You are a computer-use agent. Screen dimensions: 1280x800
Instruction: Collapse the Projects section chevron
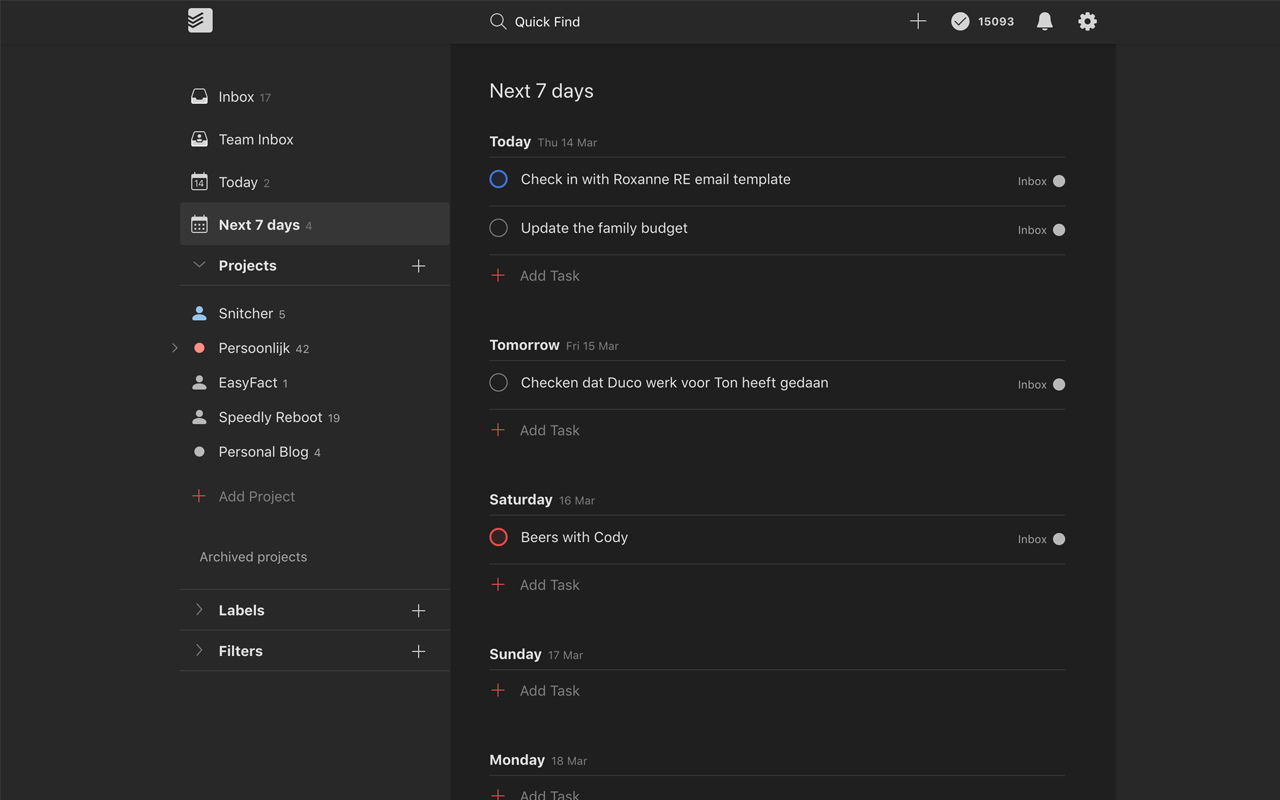tap(198, 265)
